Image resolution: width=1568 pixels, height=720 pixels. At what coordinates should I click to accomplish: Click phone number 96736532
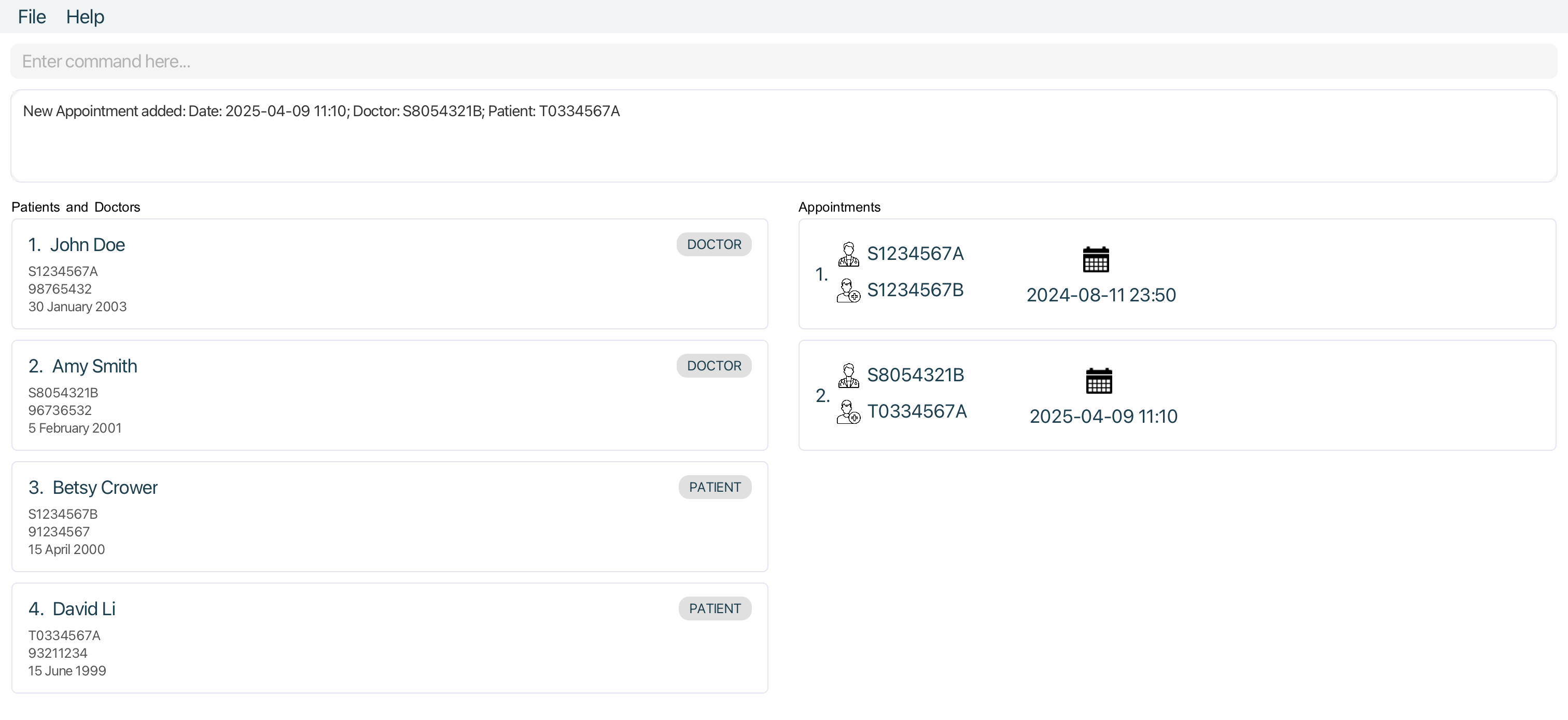tap(60, 410)
